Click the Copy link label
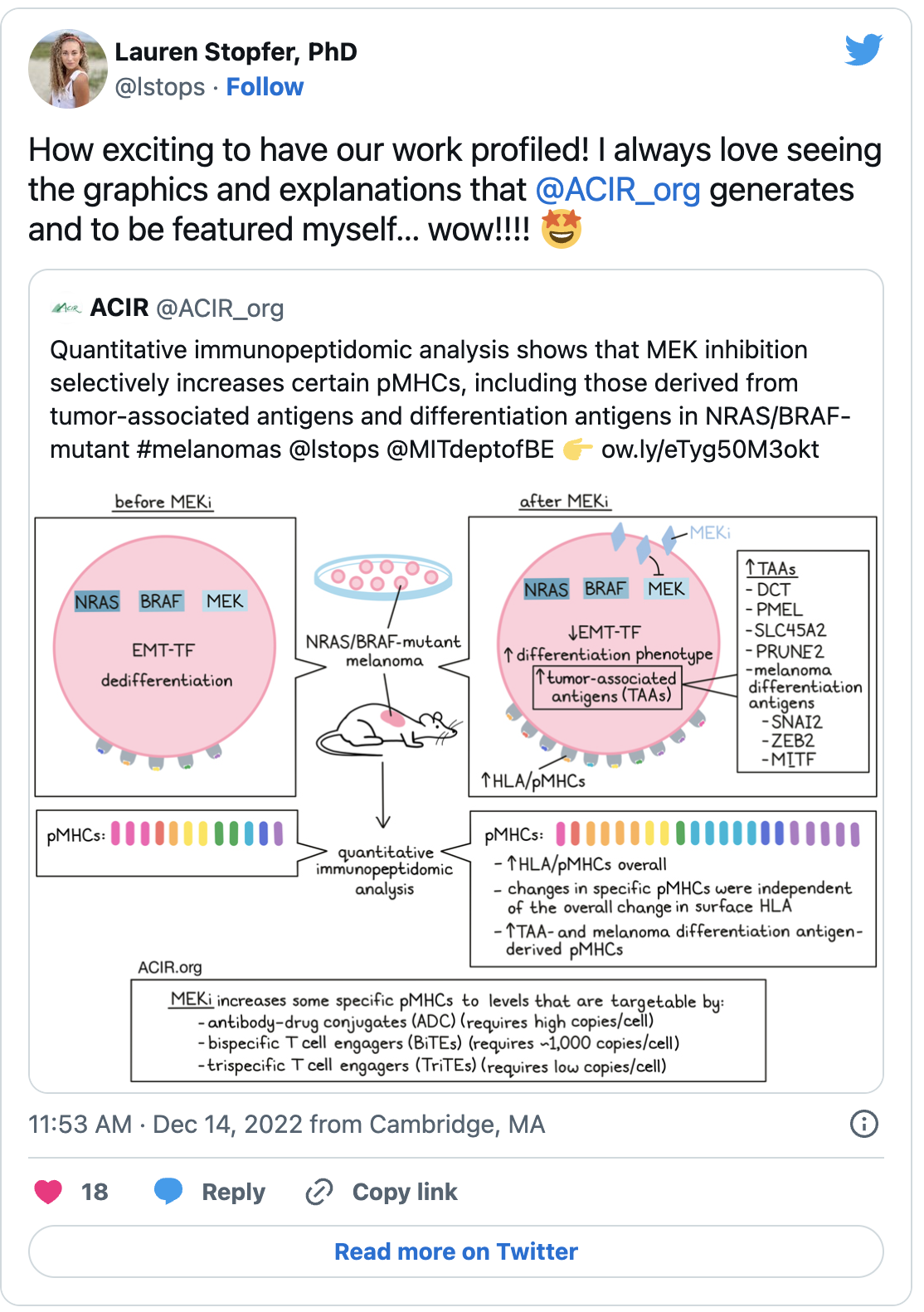924x1312 pixels. [405, 1192]
